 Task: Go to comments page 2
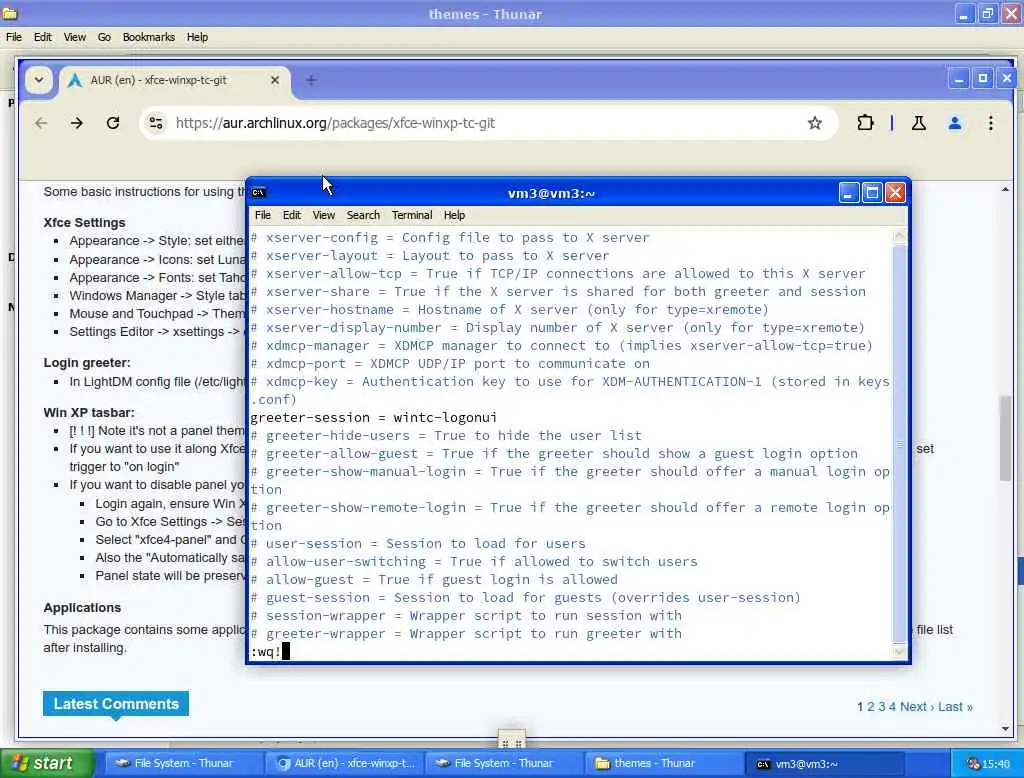point(870,707)
